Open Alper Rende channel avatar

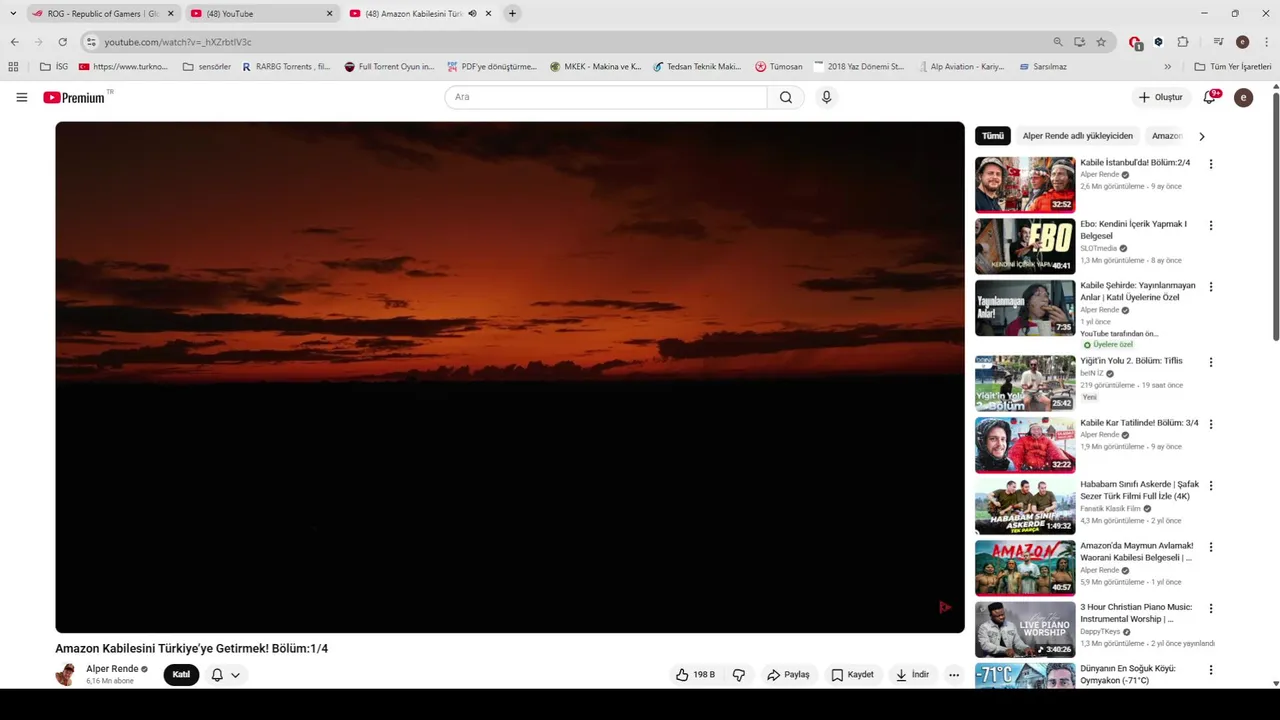click(65, 675)
